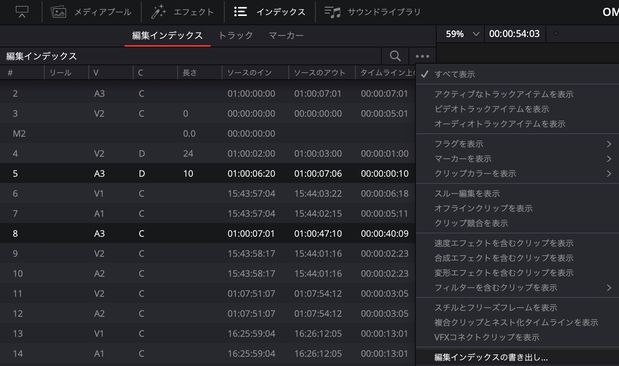
Task: Open the Effects wand icon
Action: click(x=158, y=12)
